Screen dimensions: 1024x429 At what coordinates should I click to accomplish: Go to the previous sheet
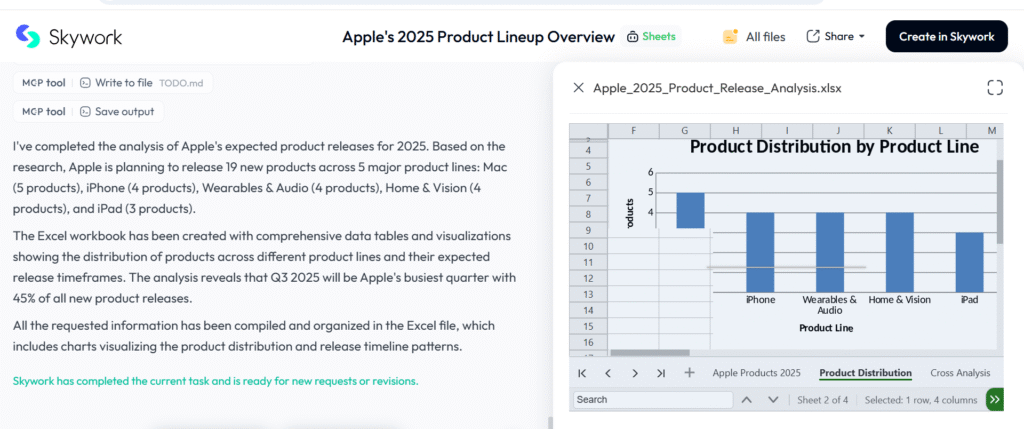pos(608,373)
